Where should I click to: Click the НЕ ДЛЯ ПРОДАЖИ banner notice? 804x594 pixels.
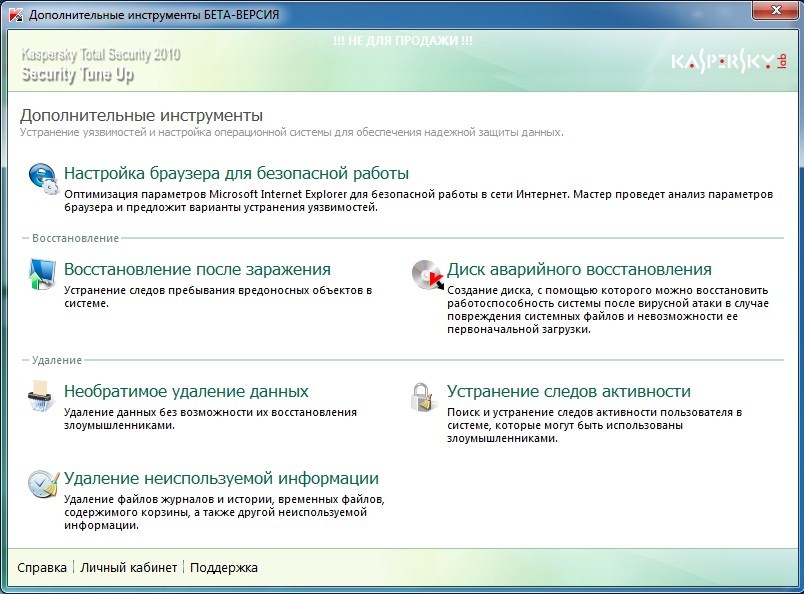point(403,41)
